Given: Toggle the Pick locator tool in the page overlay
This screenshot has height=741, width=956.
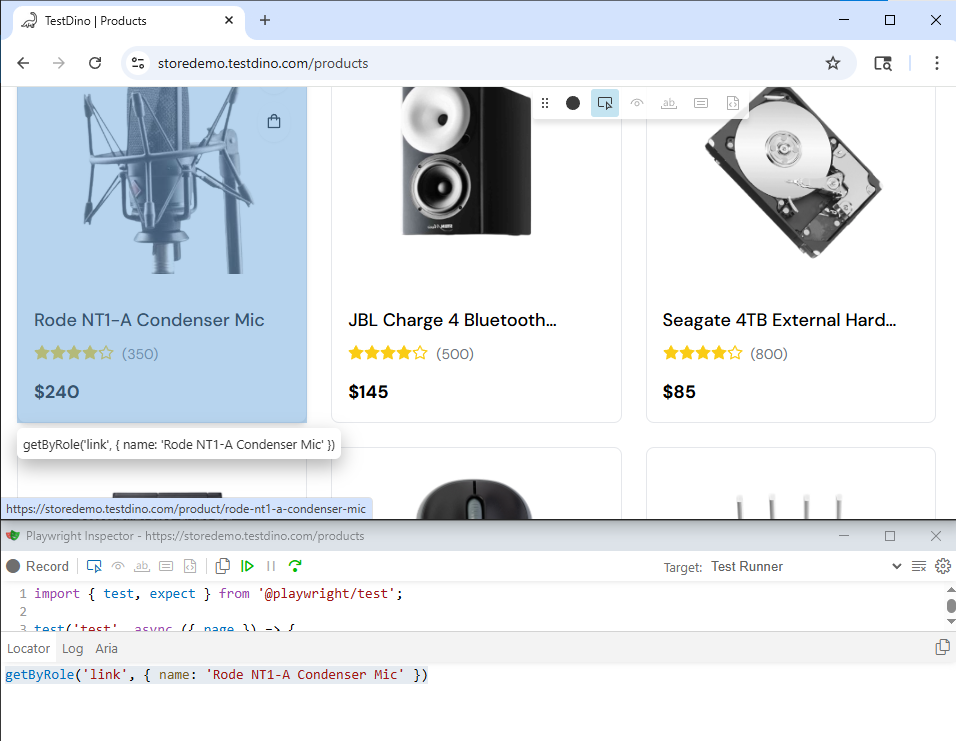Looking at the screenshot, I should 604,103.
